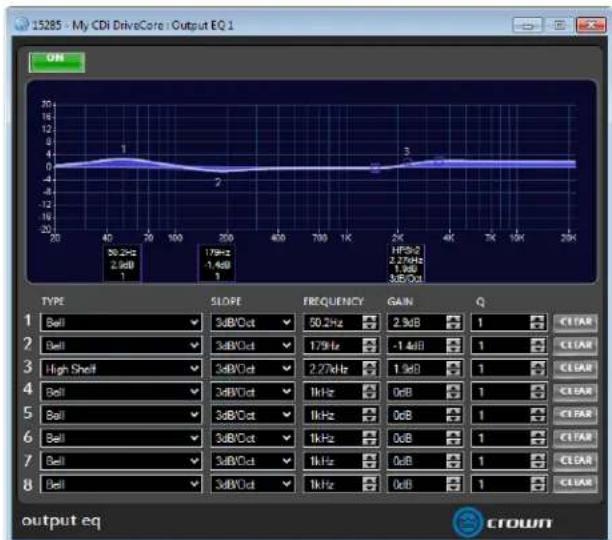Click the frequency stepper arrows in row 5

pyautogui.click(x=369, y=415)
